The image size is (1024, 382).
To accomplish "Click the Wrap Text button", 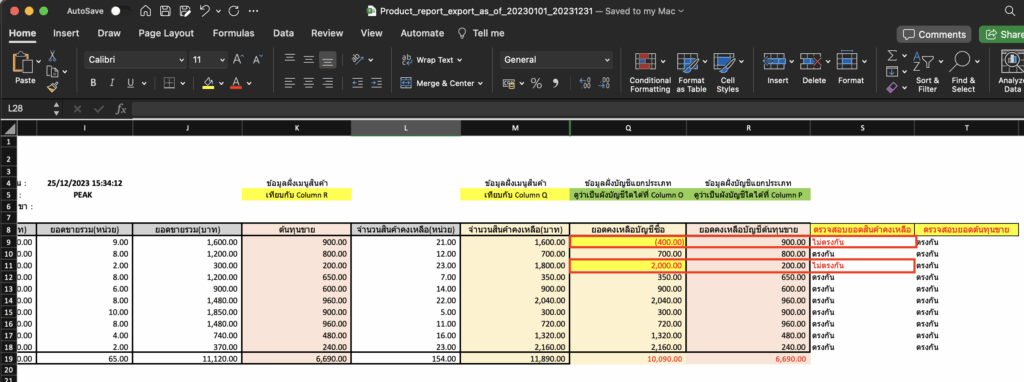I will [432, 59].
